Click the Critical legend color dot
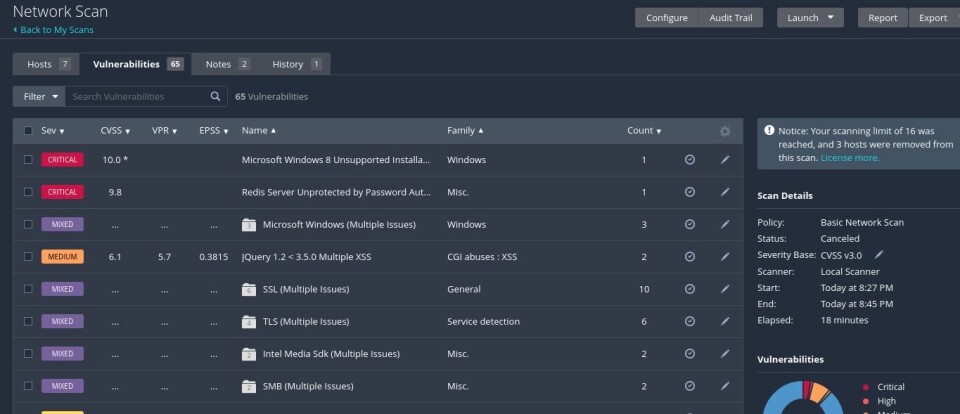This screenshot has width=960, height=414. pos(866,387)
